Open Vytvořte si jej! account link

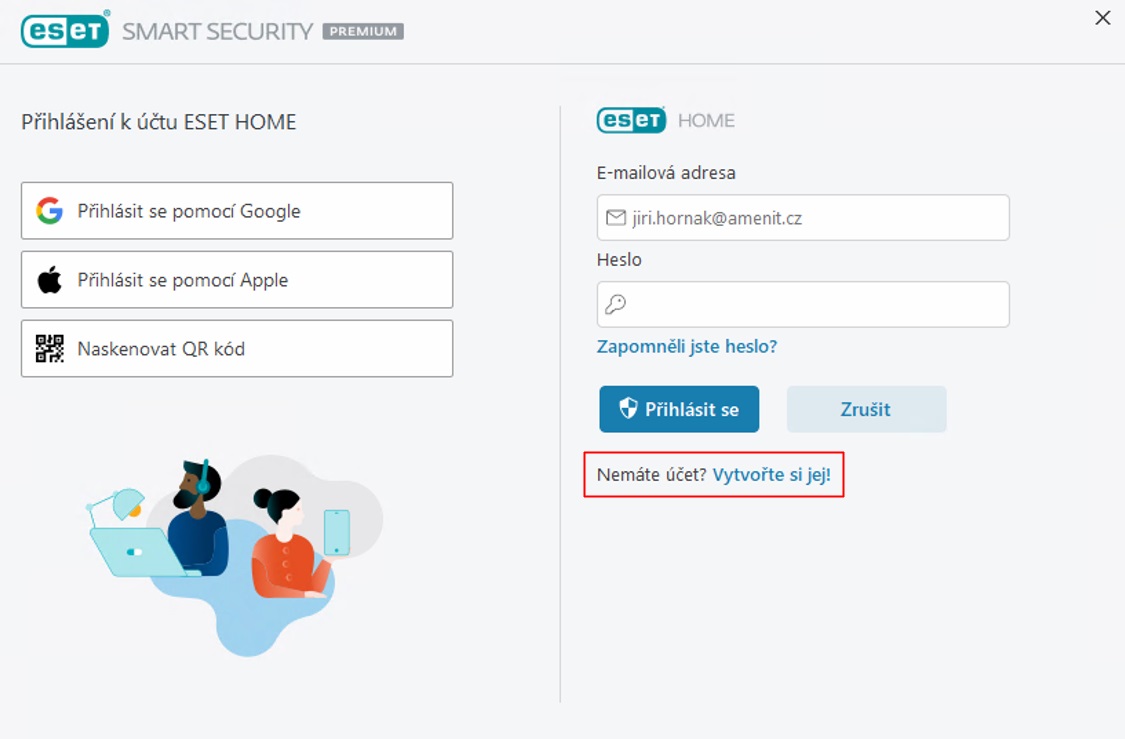771,475
